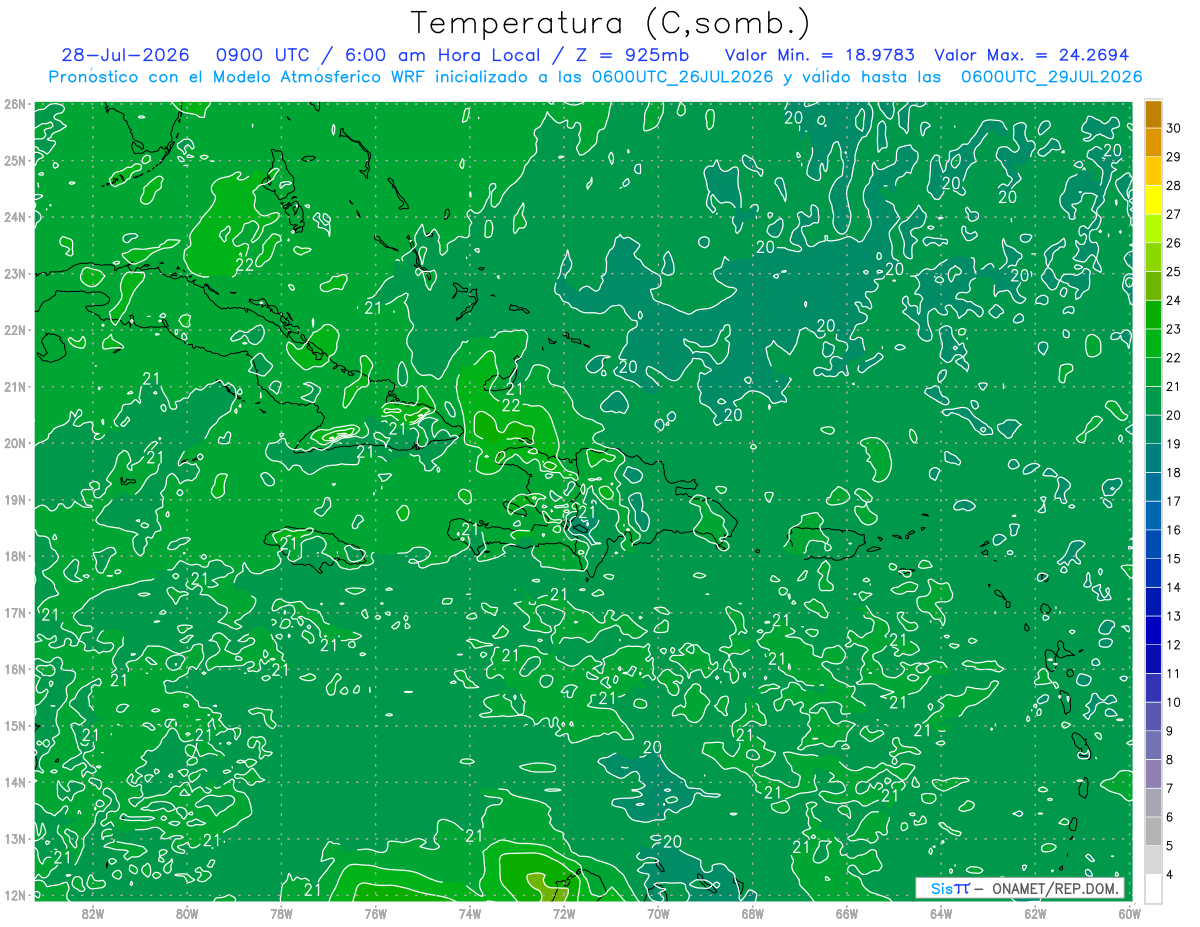The height and width of the screenshot is (927, 1200).
Task: Click longitude axis label "74W"
Action: pos(469,913)
